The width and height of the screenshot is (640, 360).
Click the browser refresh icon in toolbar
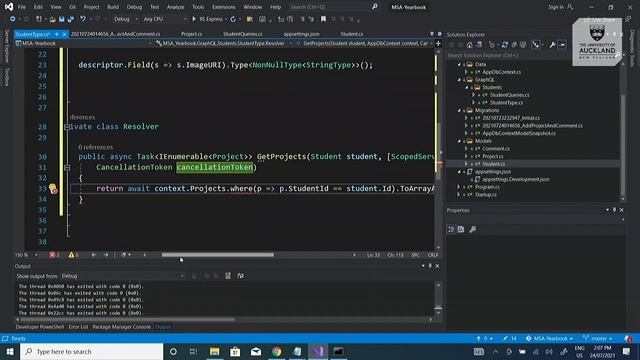click(x=233, y=19)
